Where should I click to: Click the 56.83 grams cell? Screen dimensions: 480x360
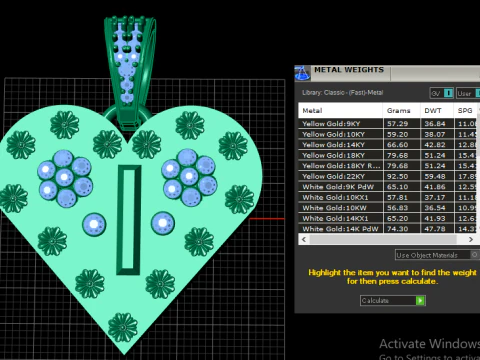401,208
